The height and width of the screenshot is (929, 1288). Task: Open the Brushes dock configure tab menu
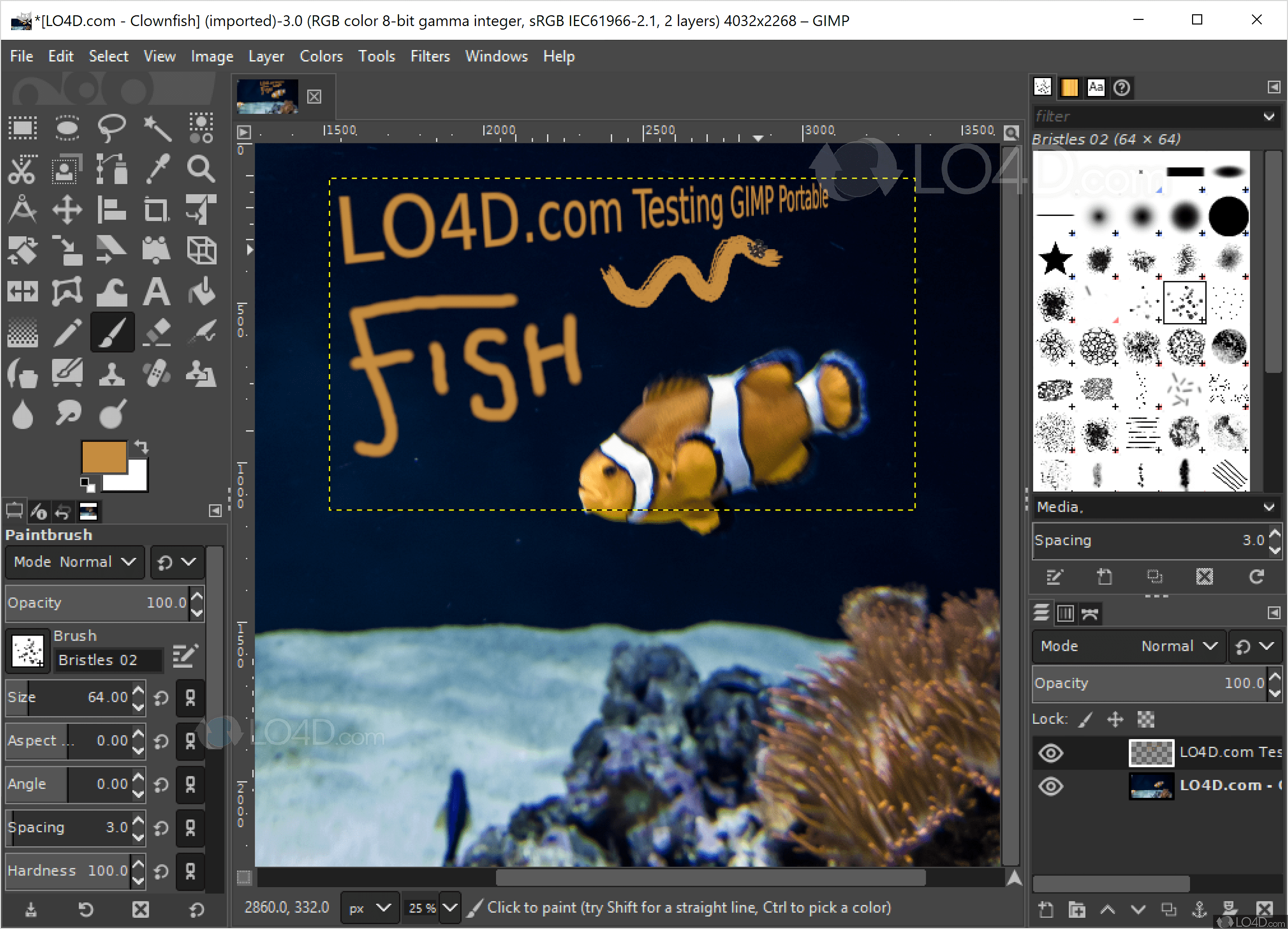(1274, 87)
